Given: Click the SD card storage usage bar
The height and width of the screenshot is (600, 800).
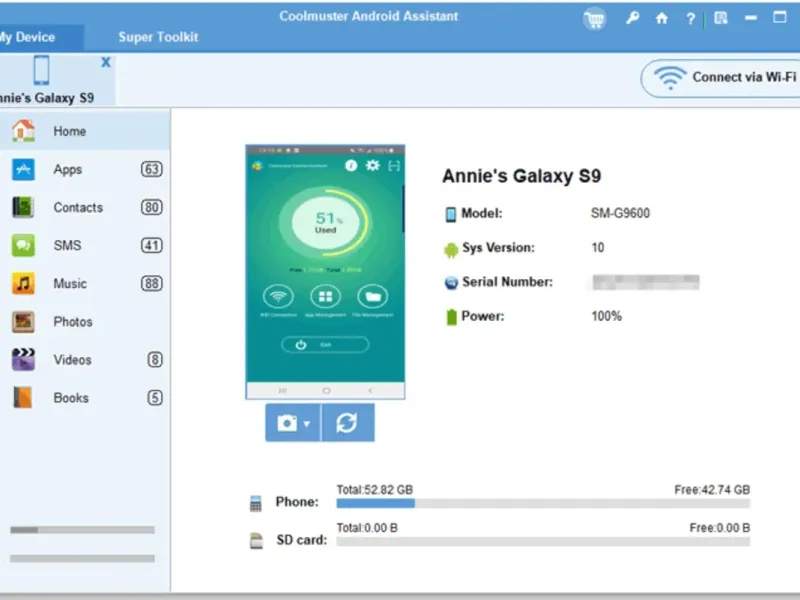Looking at the screenshot, I should (x=543, y=541).
